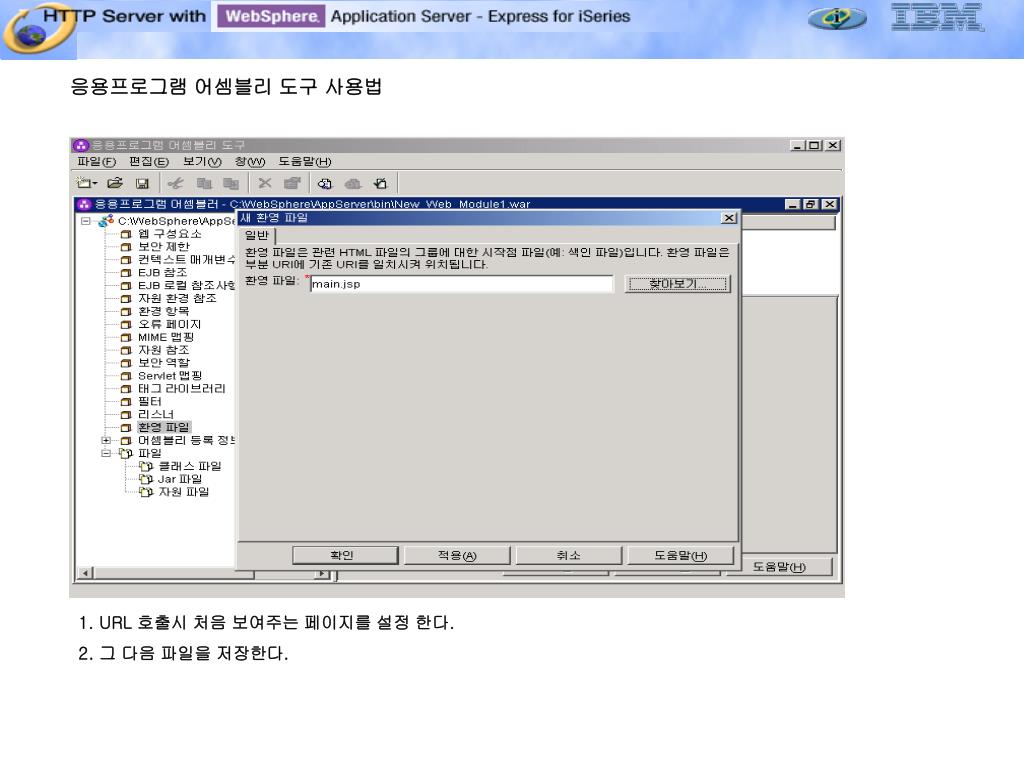The width and height of the screenshot is (1024, 768).
Task: Click the Open folder toolbar icon
Action: tap(115, 184)
